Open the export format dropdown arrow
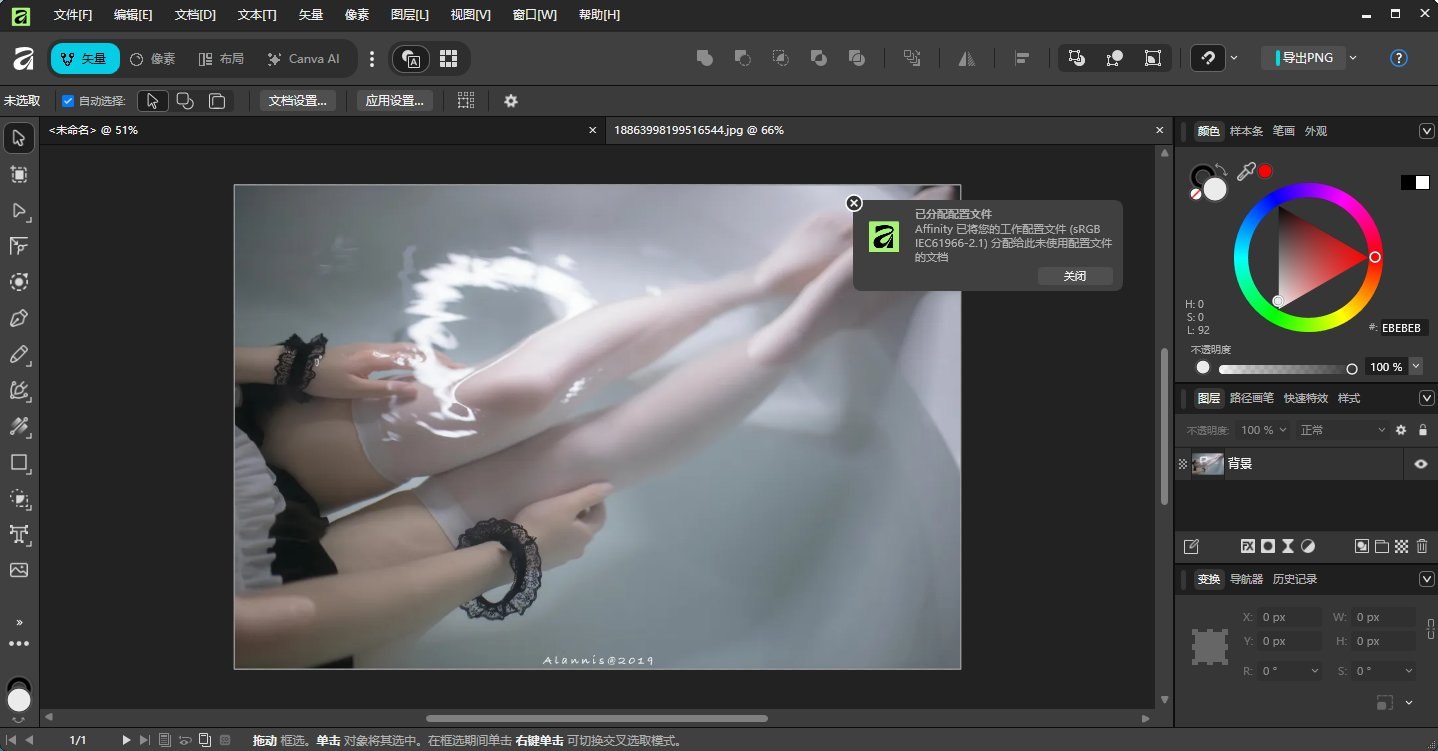 click(1353, 58)
